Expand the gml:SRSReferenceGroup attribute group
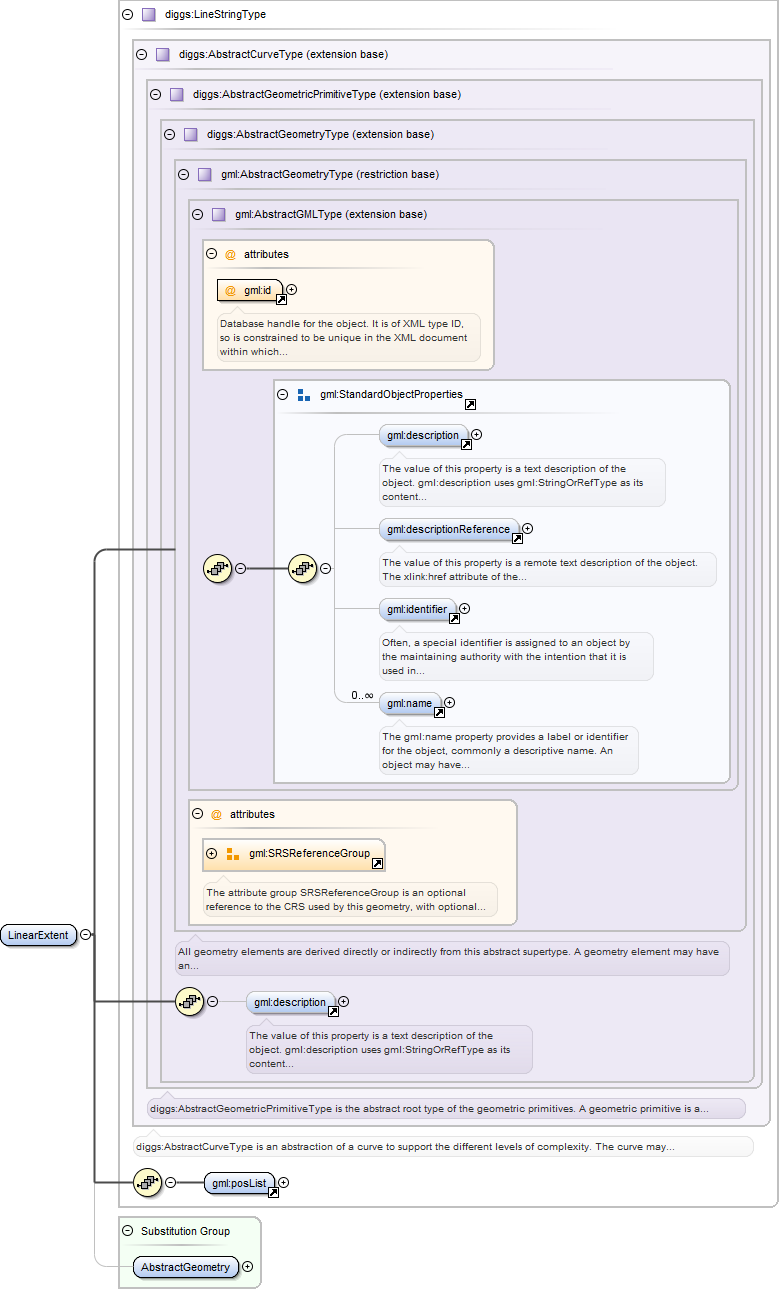The image size is (780, 1290). click(x=211, y=853)
